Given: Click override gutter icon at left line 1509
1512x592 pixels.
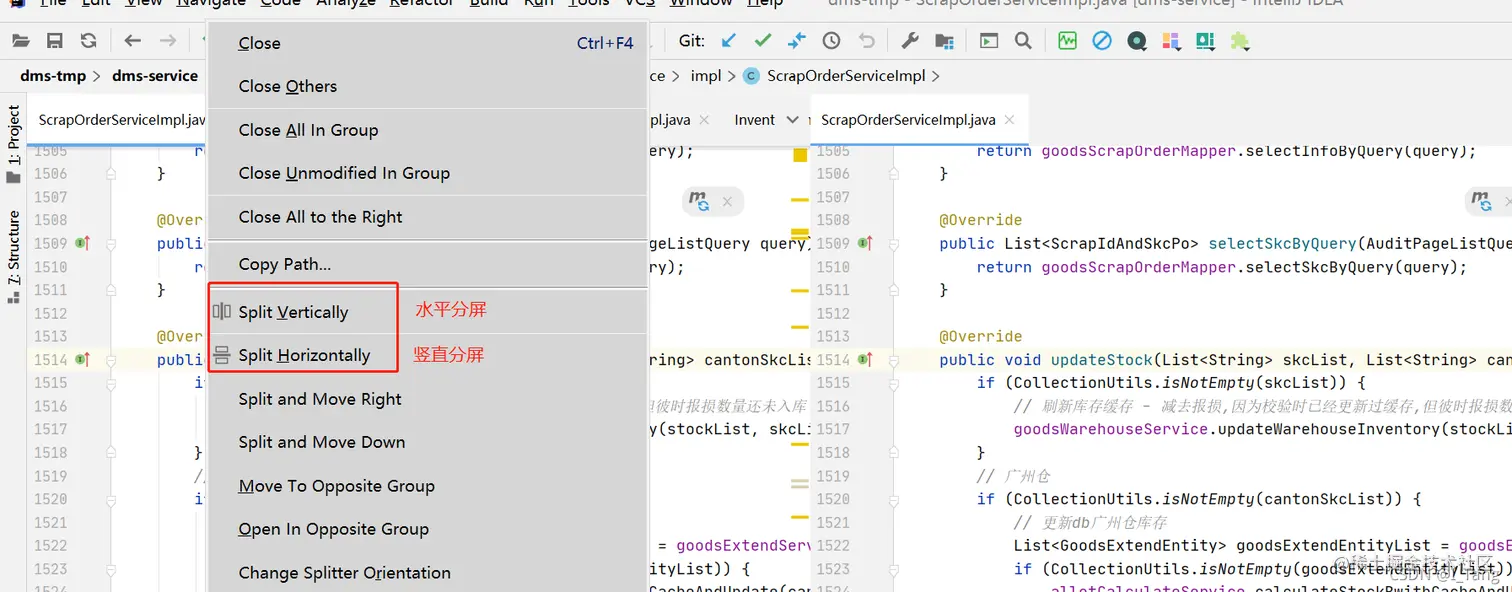Looking at the screenshot, I should (82, 243).
